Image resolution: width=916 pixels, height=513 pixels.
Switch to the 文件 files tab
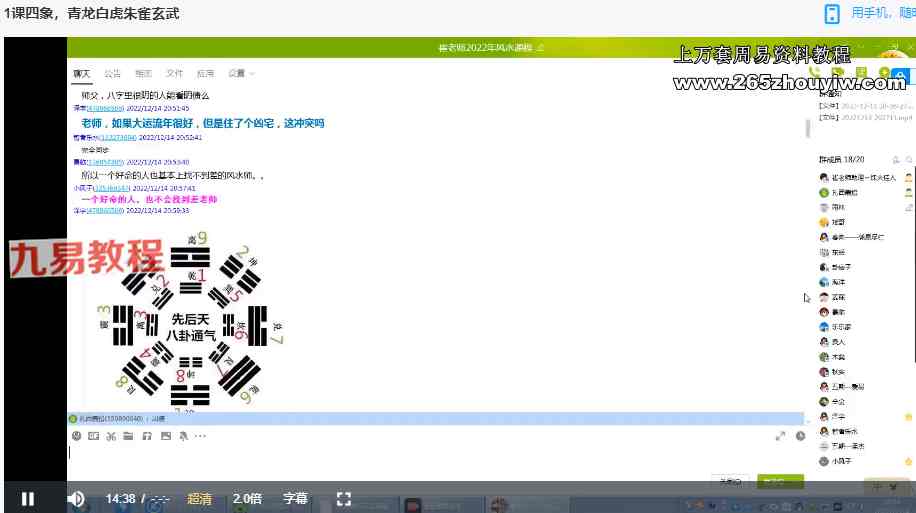[x=174, y=73]
